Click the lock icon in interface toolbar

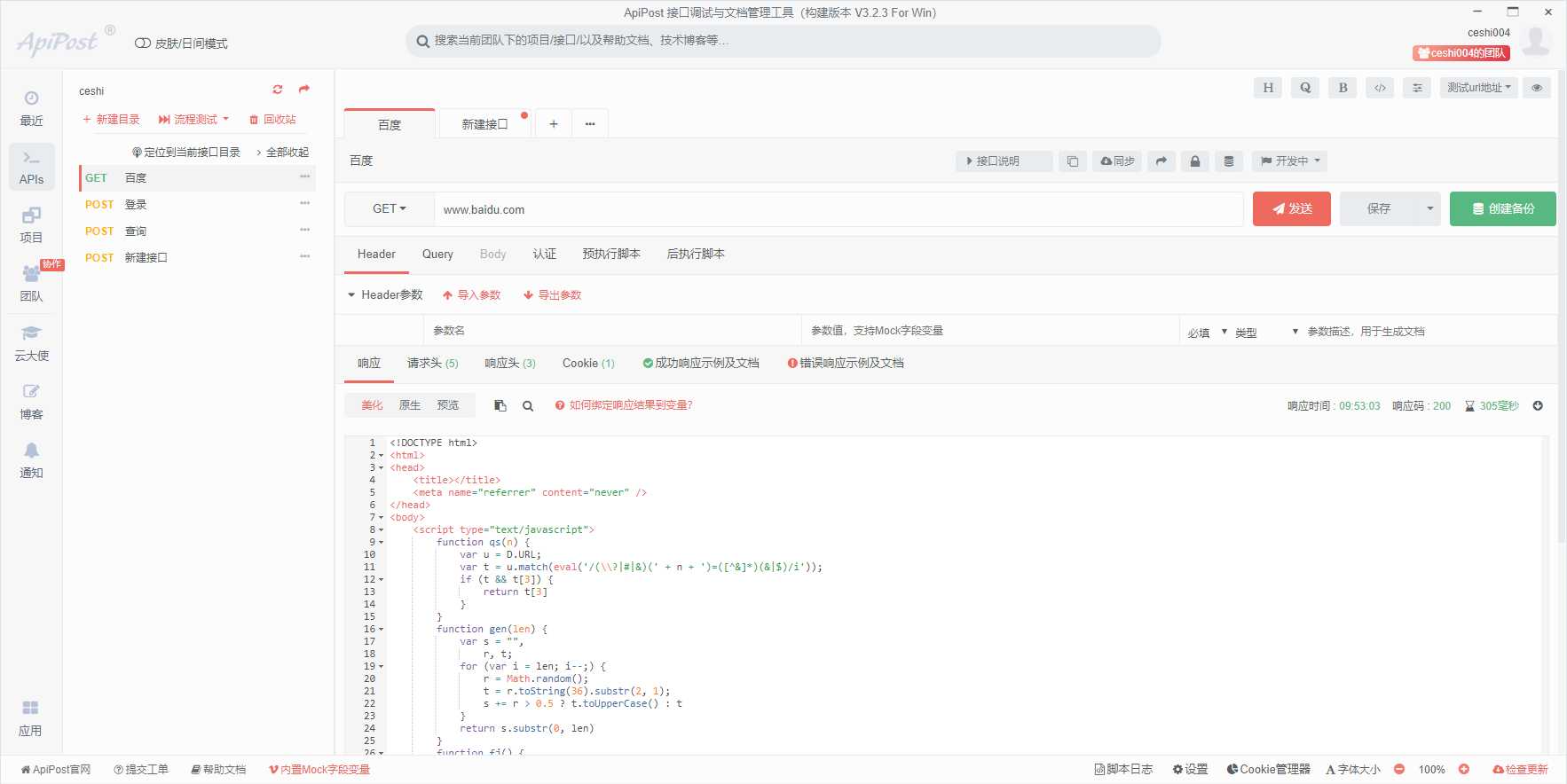pos(1195,161)
